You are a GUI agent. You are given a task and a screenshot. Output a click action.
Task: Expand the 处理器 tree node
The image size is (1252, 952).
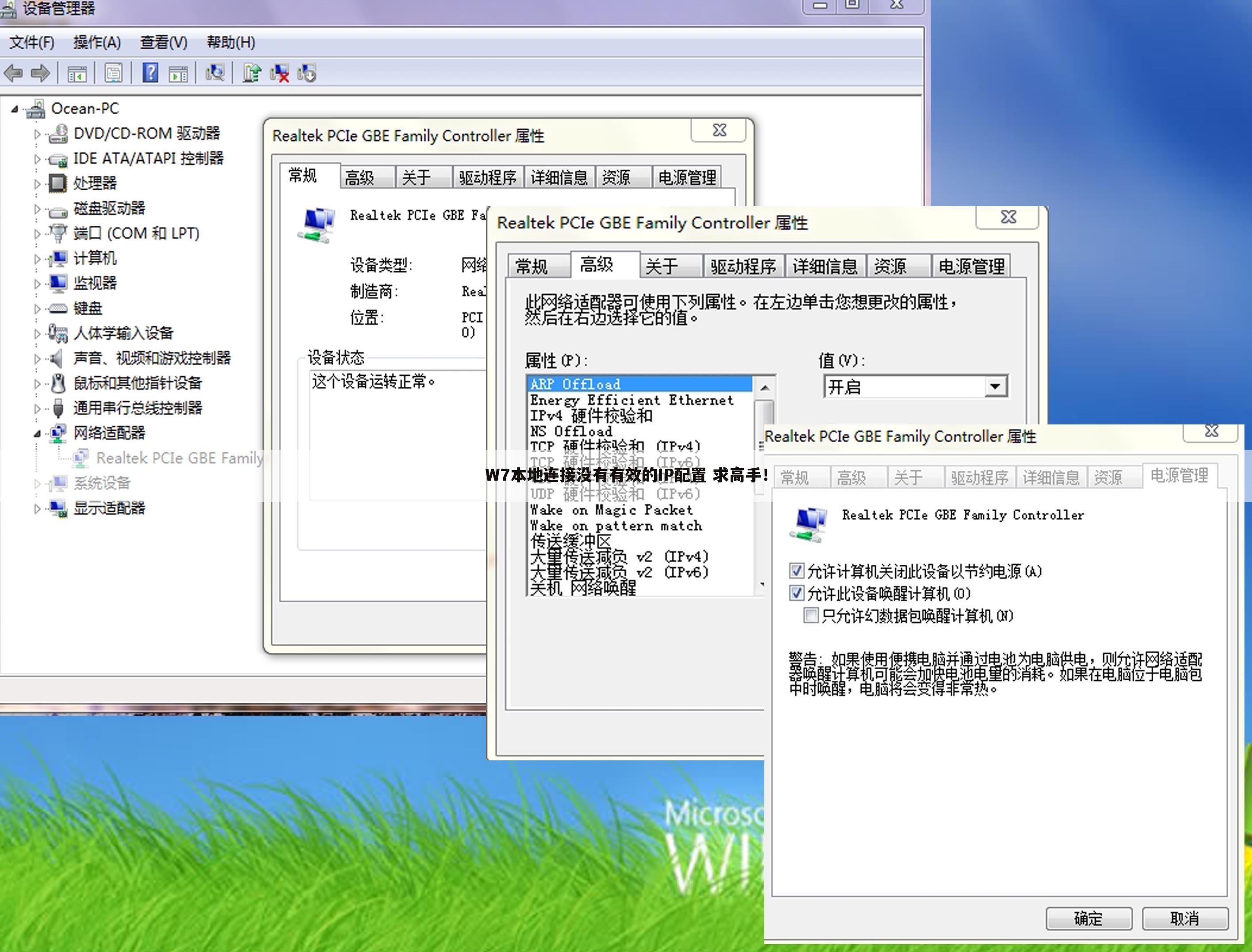(x=37, y=184)
